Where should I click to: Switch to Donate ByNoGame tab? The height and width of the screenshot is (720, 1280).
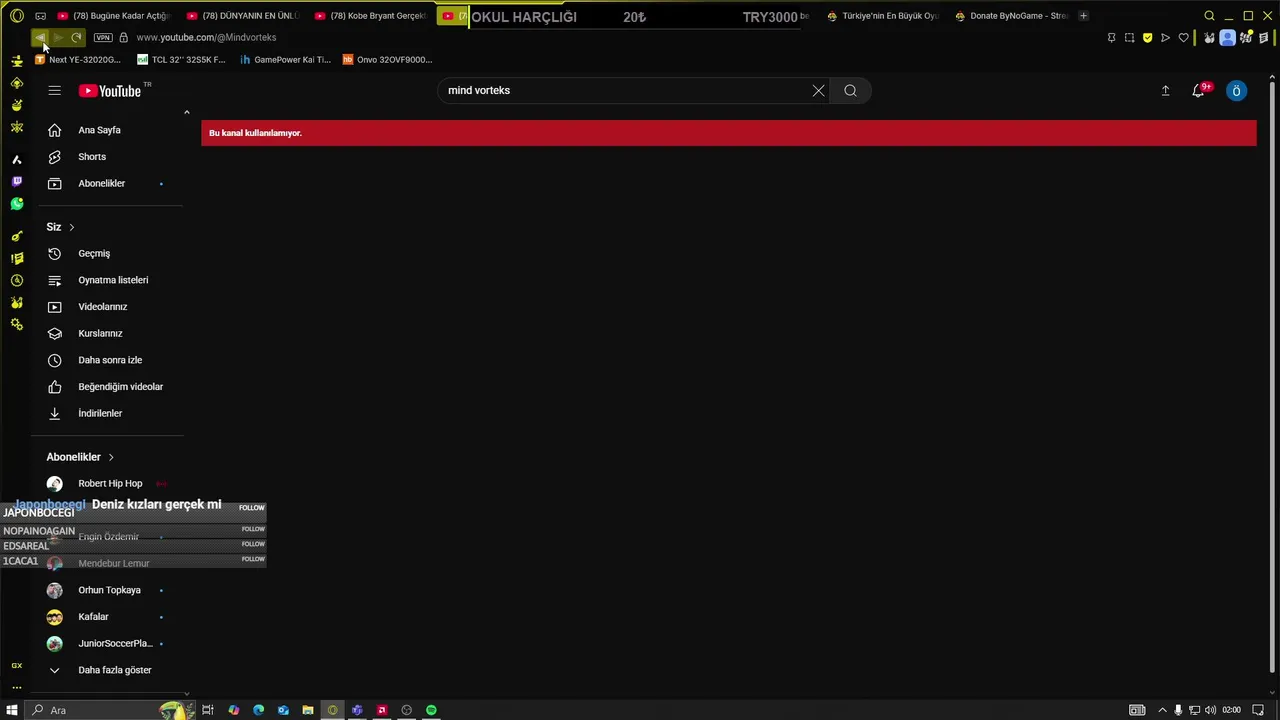1011,16
